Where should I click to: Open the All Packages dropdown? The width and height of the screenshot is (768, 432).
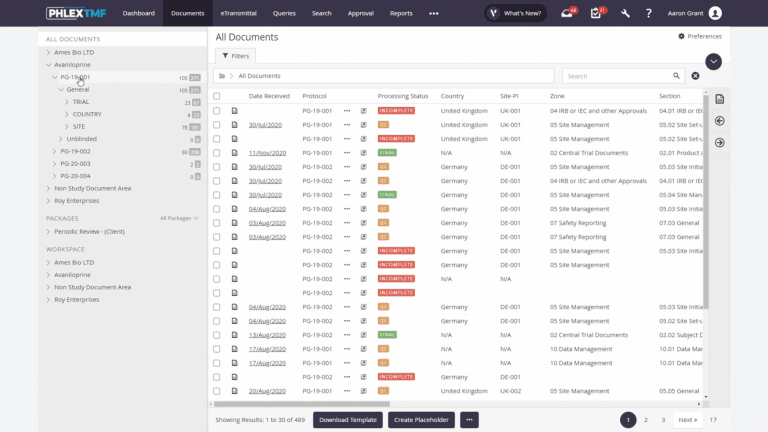pyautogui.click(x=179, y=218)
